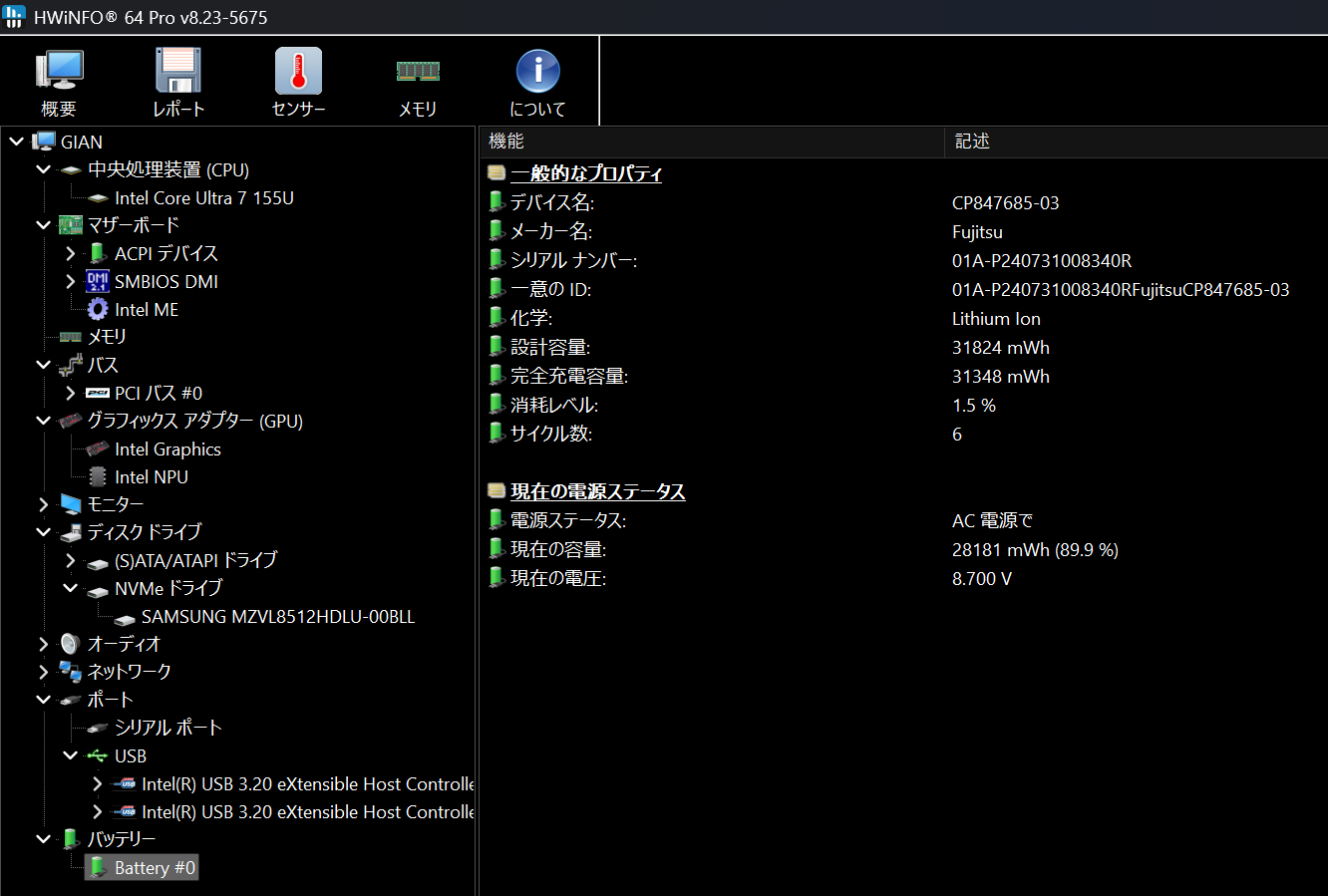Click the レポート floppy disk icon

pyautogui.click(x=178, y=72)
